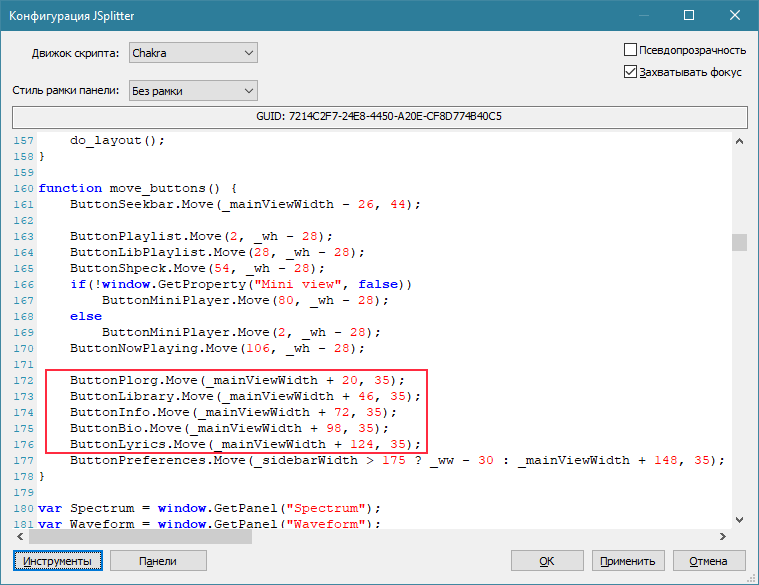Click the scroll down arrow of code editor
The image size is (759, 585).
739,519
